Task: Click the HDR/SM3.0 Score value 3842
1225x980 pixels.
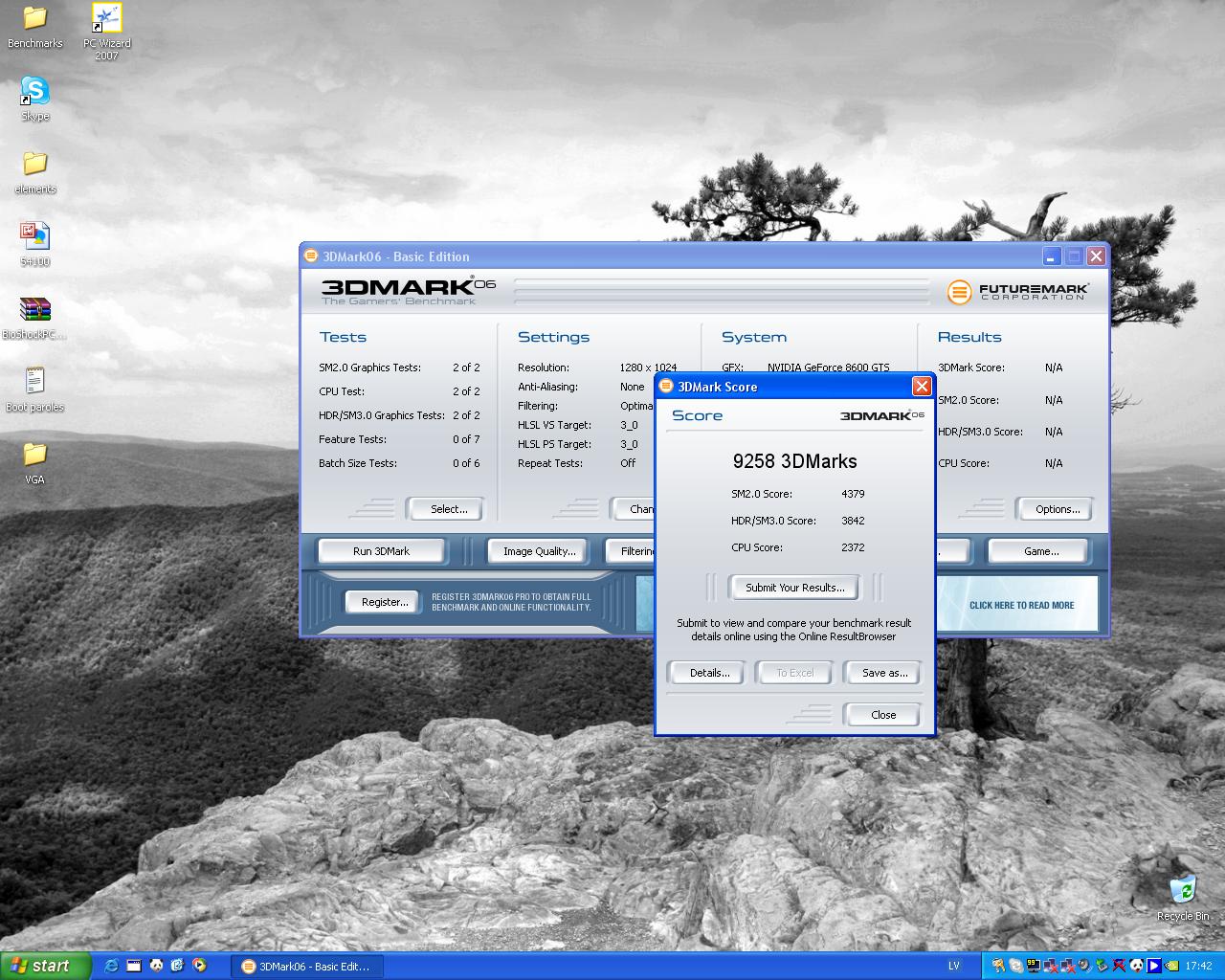Action: click(x=853, y=521)
